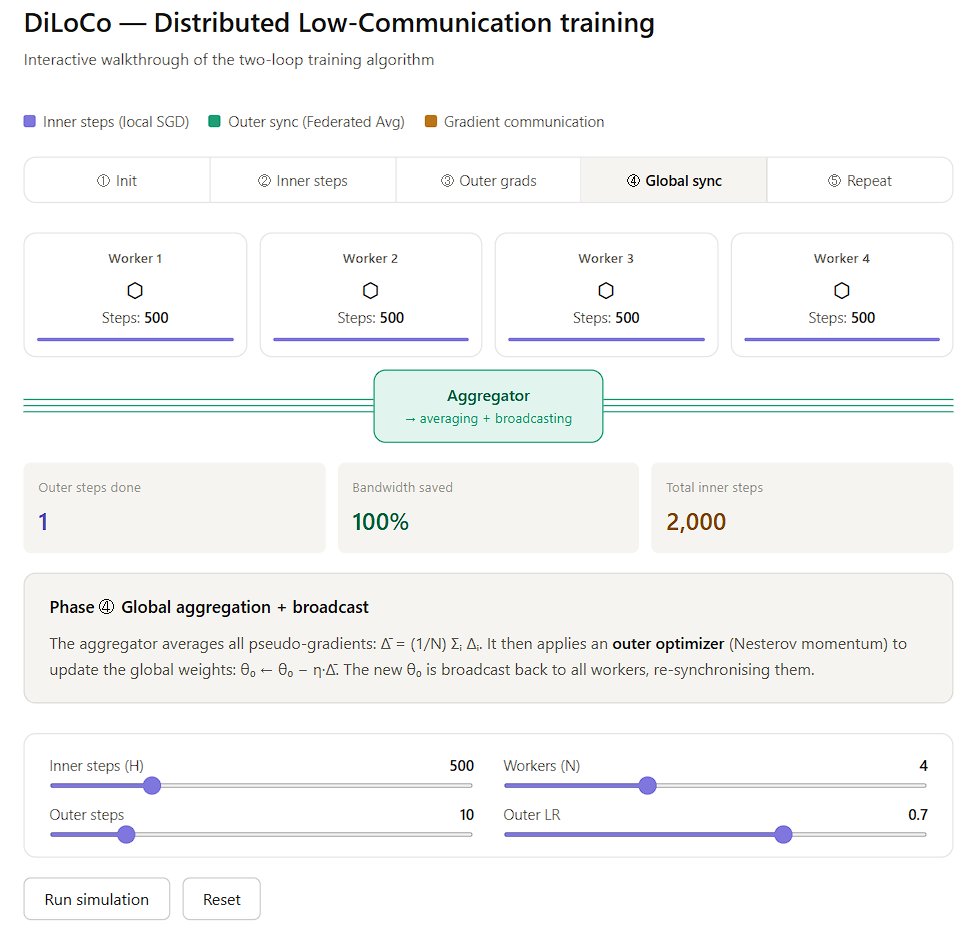The width and height of the screenshot is (972, 930).
Task: Click the 'Gradient communication' legend label
Action: (524, 122)
